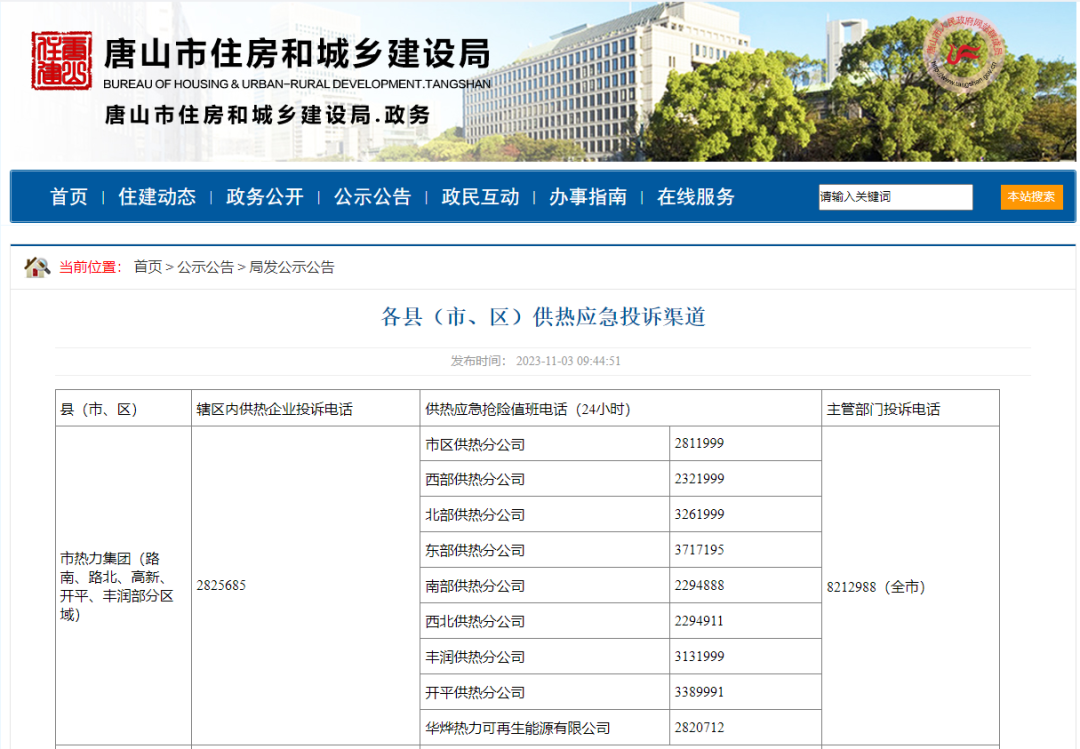Screen dimensions: 1080x749
Task: Click the house icon beside current location
Action: pos(37,267)
